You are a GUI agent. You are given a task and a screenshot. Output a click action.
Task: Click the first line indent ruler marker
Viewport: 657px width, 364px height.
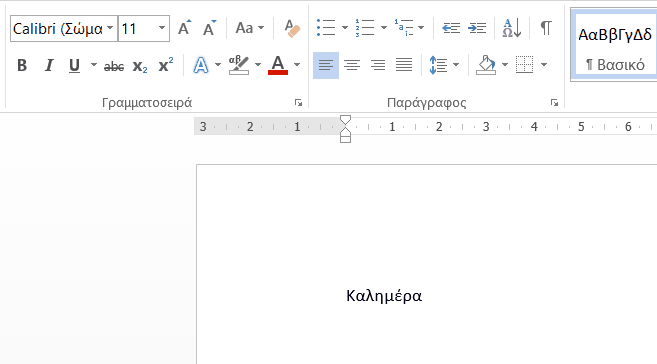(x=345, y=120)
